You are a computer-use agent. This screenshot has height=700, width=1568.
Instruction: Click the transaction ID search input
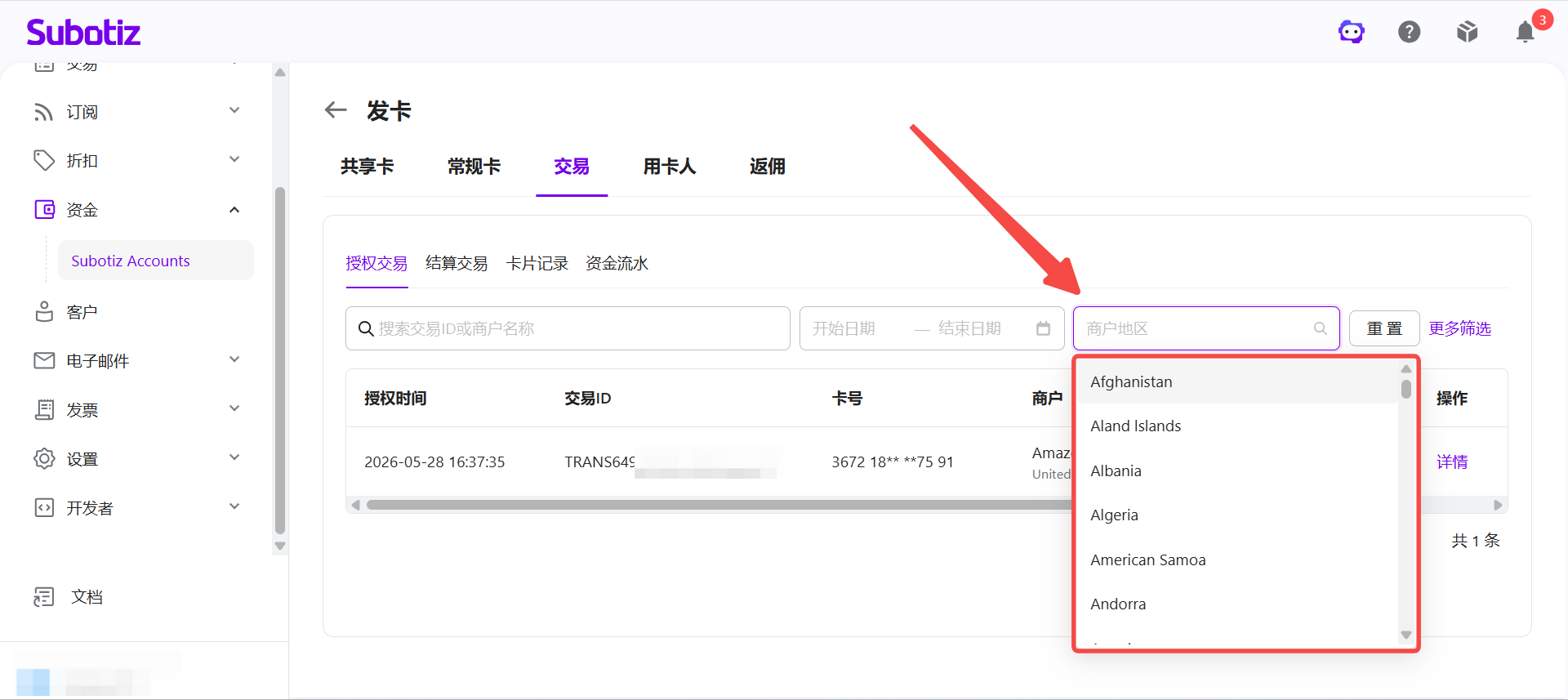pos(568,328)
